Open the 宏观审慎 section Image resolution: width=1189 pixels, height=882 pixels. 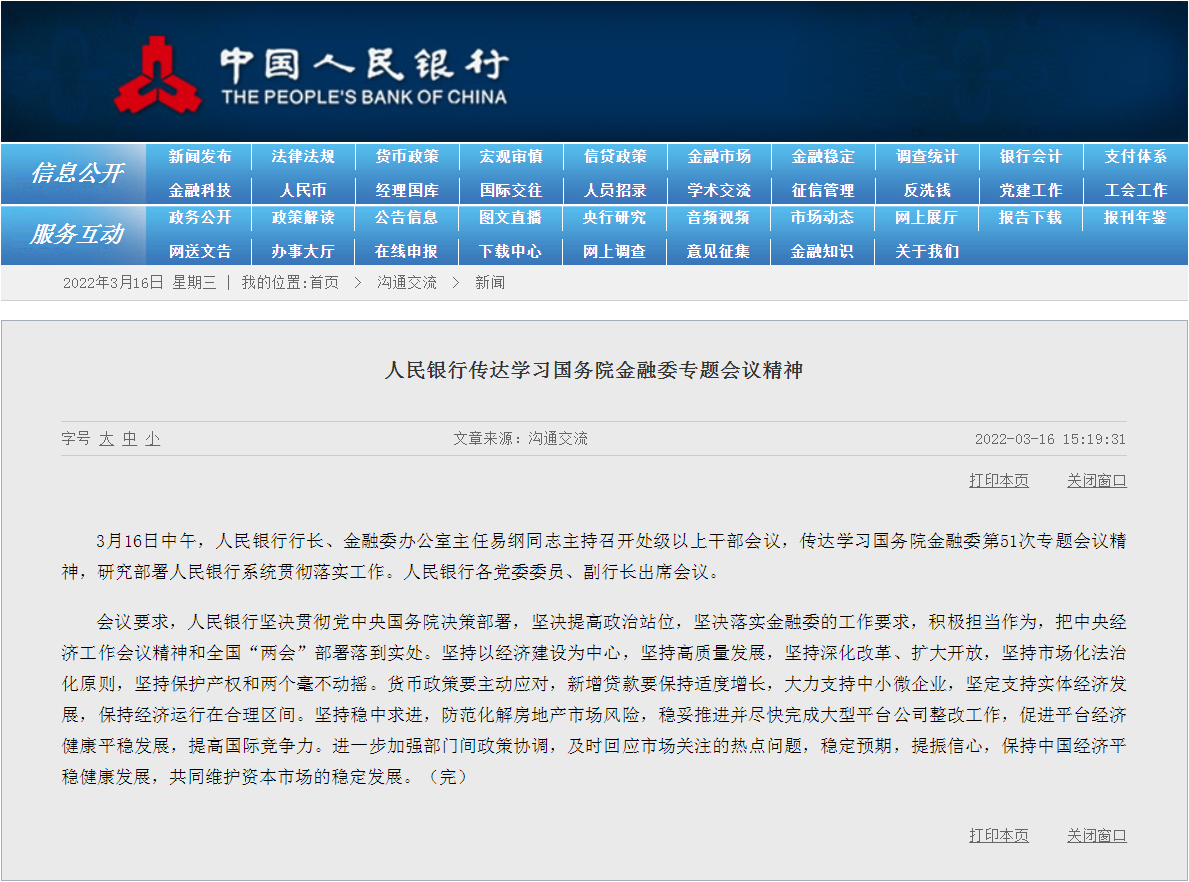point(511,156)
